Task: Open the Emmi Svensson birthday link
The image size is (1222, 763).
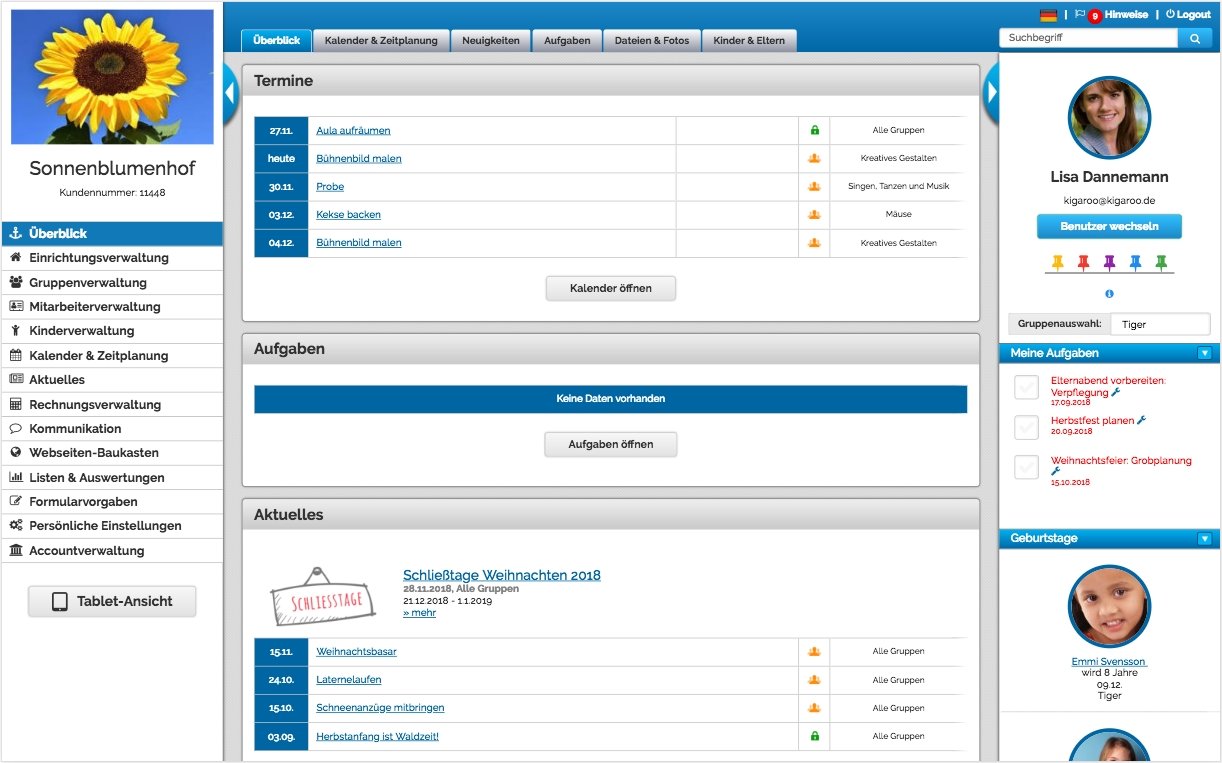Action: (1109, 662)
